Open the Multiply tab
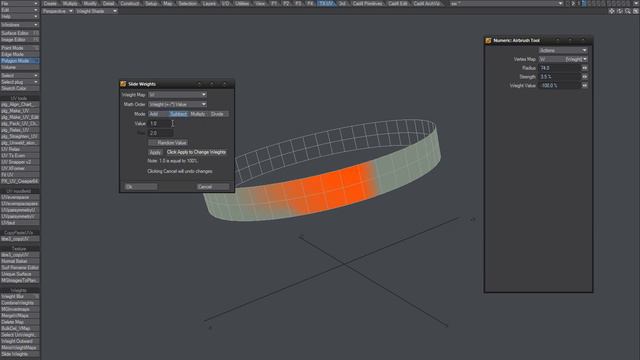640x360 pixels. pyautogui.click(x=70, y=3)
